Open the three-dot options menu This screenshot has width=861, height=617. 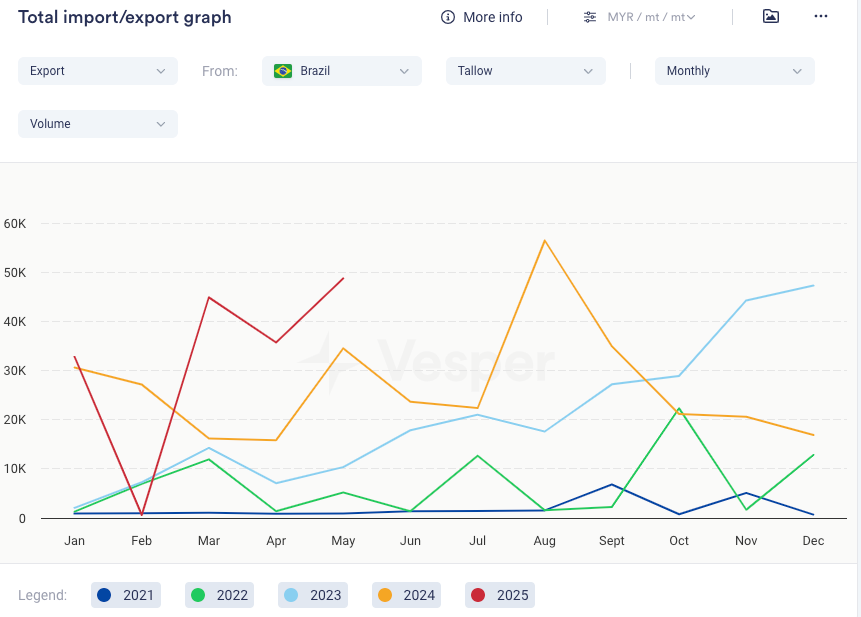[x=821, y=16]
